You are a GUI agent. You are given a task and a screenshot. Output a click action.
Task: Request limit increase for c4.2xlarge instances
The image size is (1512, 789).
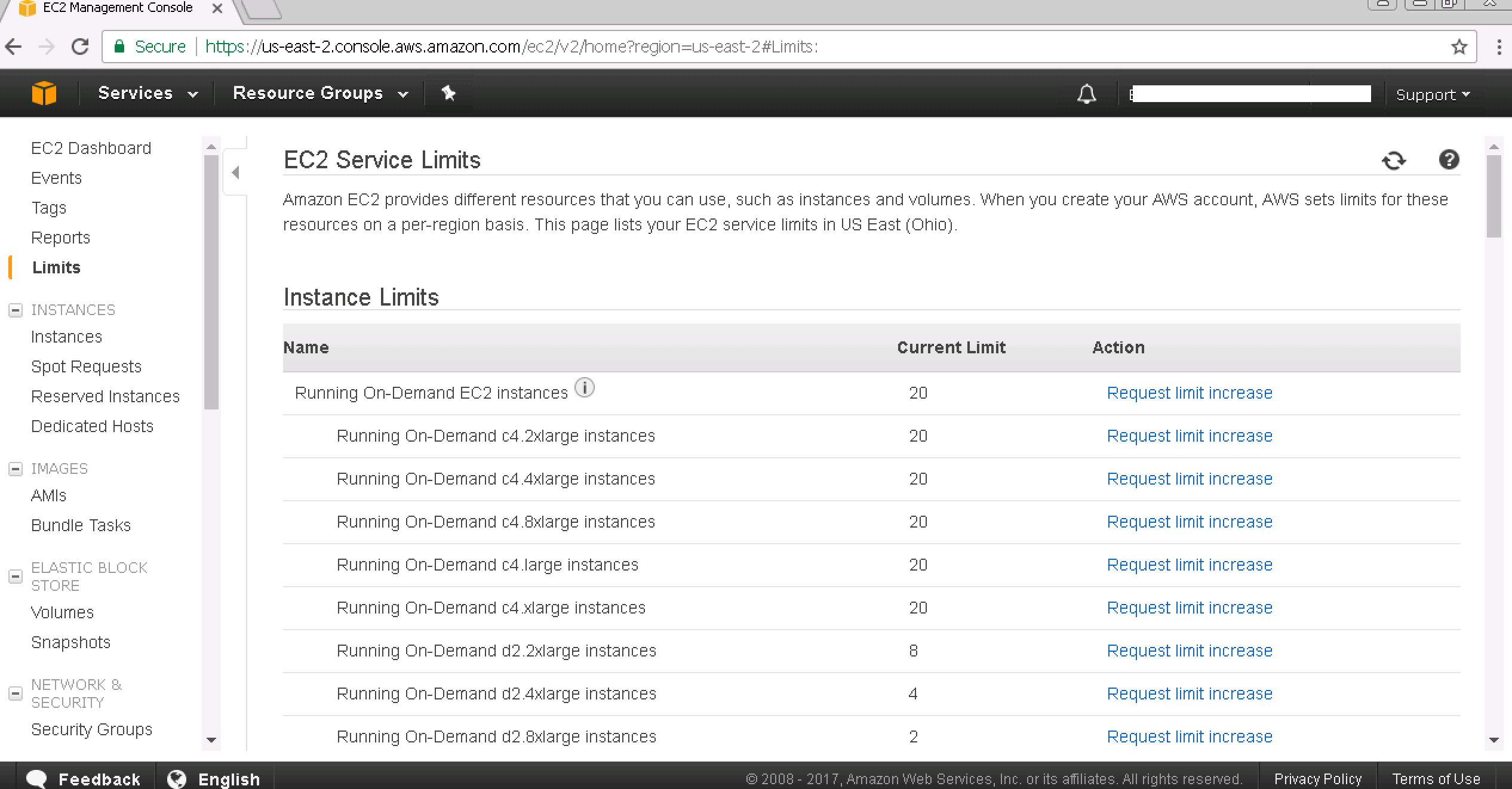click(x=1190, y=436)
